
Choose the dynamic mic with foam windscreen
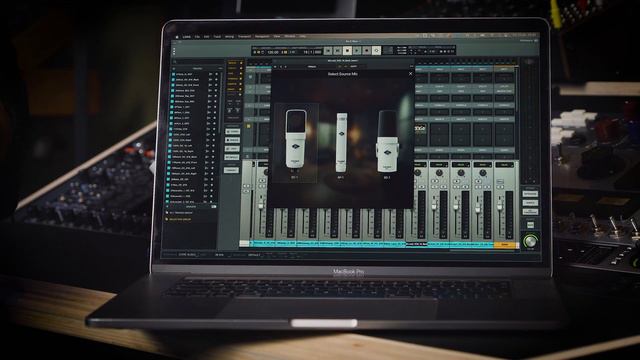(387, 141)
